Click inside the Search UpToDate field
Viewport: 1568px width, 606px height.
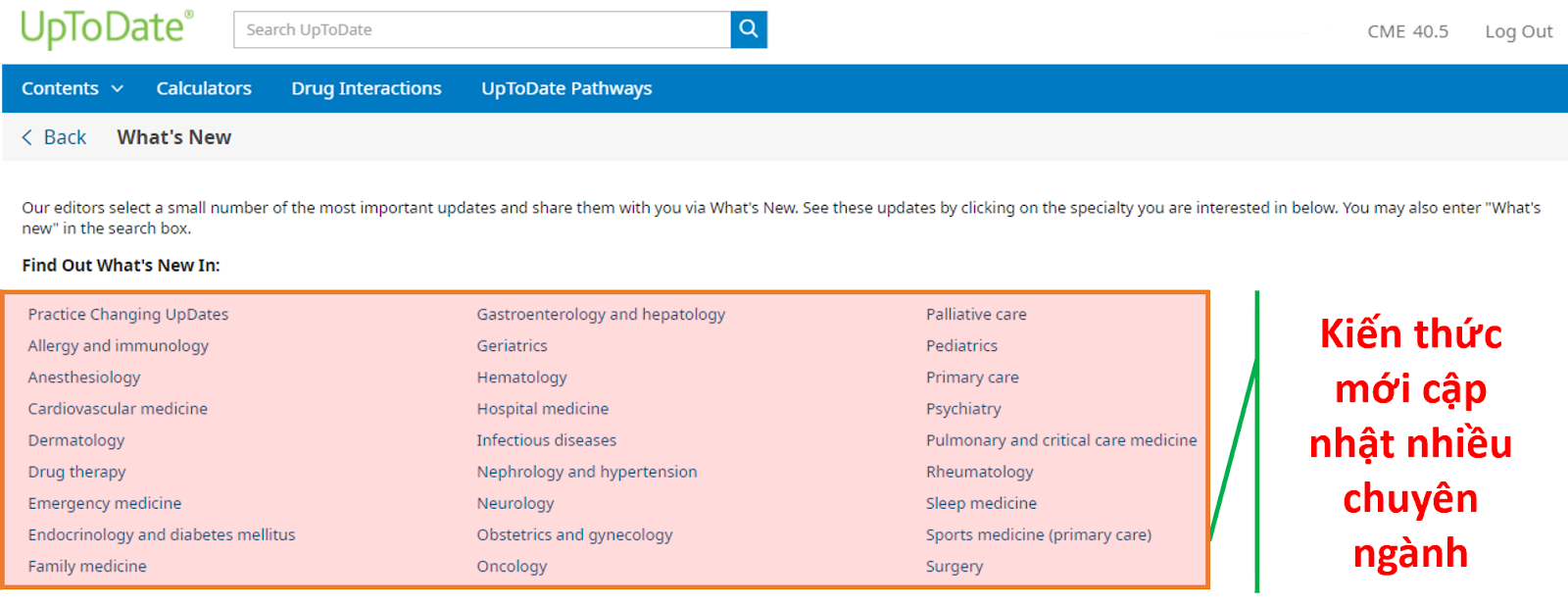pos(482,29)
